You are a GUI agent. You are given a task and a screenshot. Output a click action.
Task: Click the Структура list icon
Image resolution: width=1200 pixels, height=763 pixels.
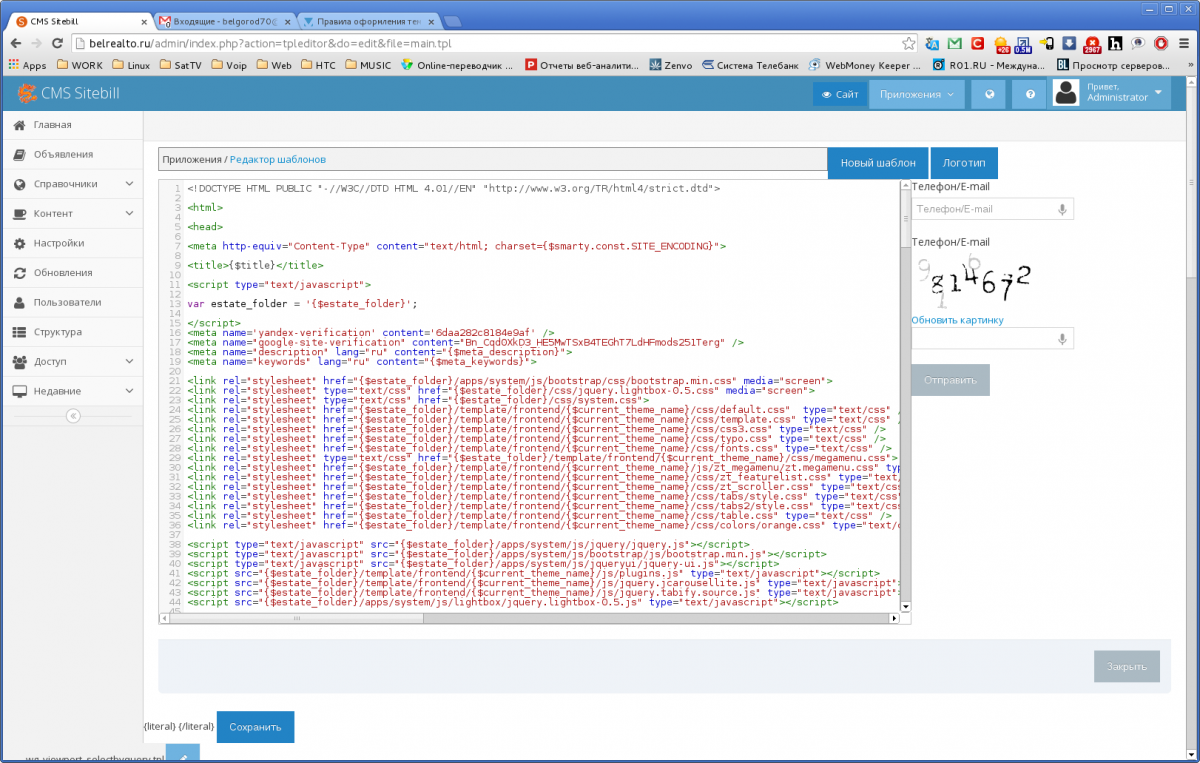(x=19, y=332)
